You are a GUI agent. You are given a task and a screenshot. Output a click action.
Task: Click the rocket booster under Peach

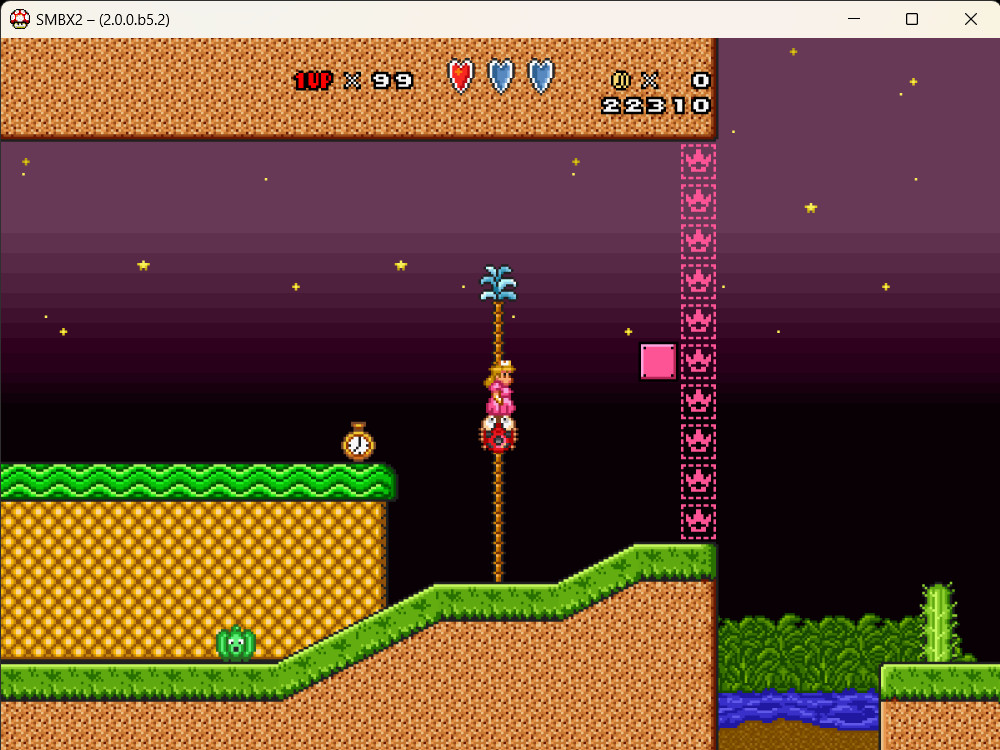click(x=498, y=434)
